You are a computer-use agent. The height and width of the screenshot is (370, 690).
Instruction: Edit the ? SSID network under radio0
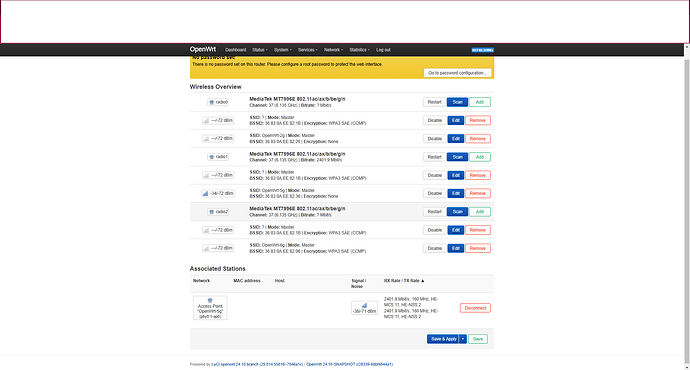pyautogui.click(x=455, y=120)
